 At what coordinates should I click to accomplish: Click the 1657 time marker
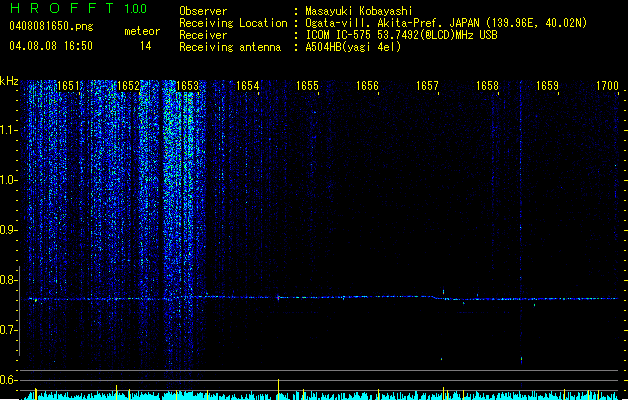pos(427,86)
